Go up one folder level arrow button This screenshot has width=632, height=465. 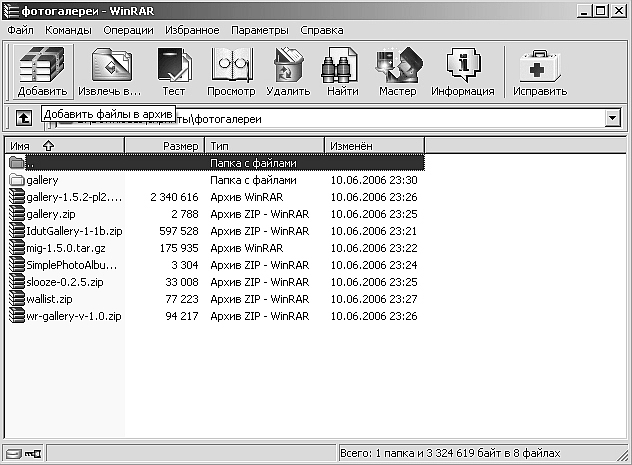point(24,118)
